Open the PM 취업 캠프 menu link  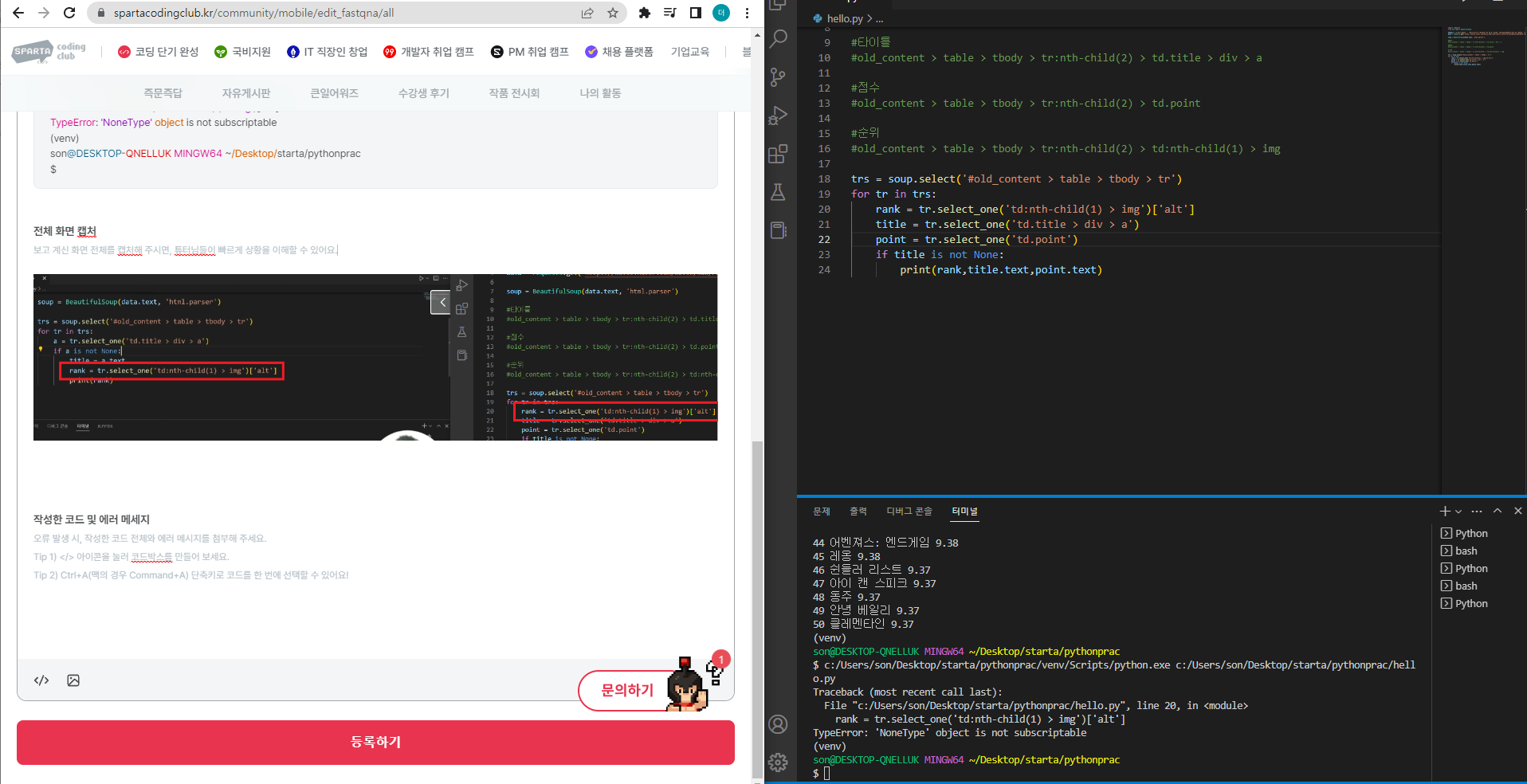529,52
